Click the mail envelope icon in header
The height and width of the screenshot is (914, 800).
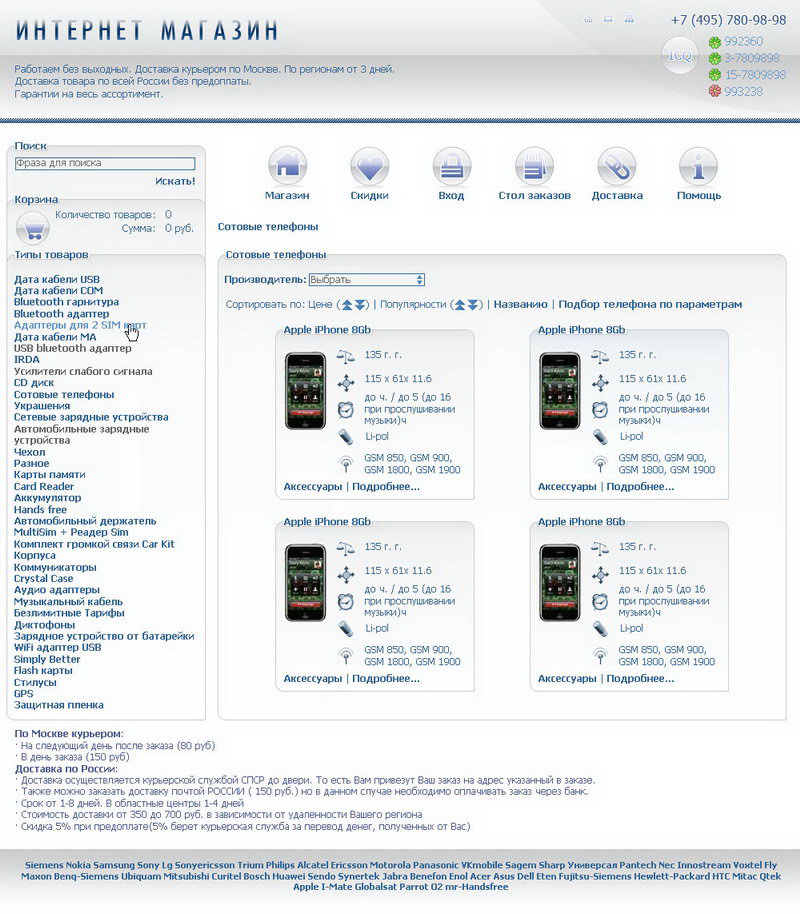(608, 19)
